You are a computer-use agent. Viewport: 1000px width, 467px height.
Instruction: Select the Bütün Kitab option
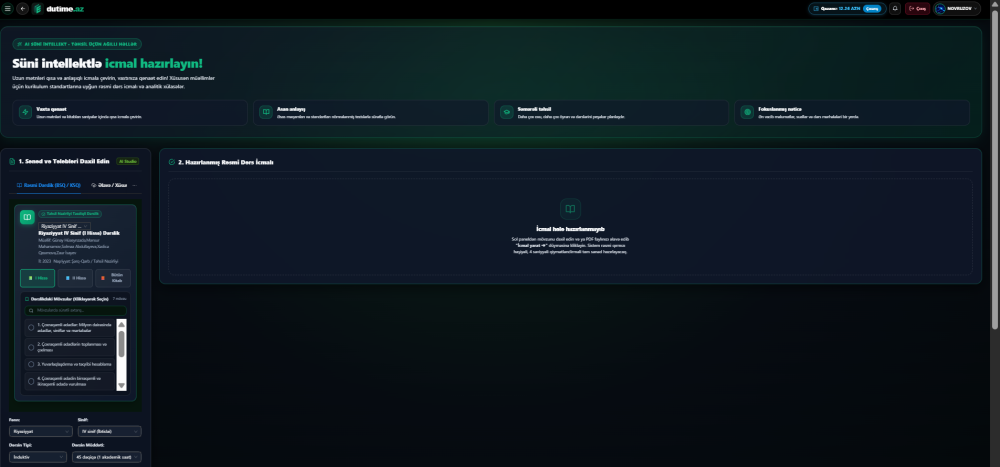[113, 278]
